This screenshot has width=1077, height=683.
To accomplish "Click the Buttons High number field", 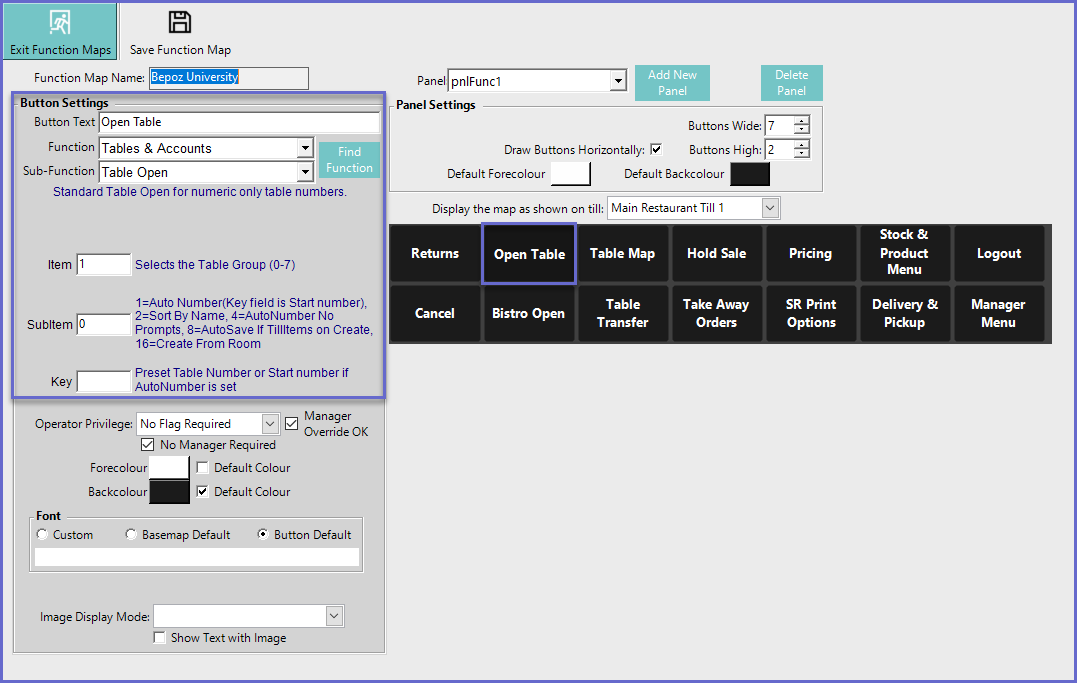I will click(780, 149).
